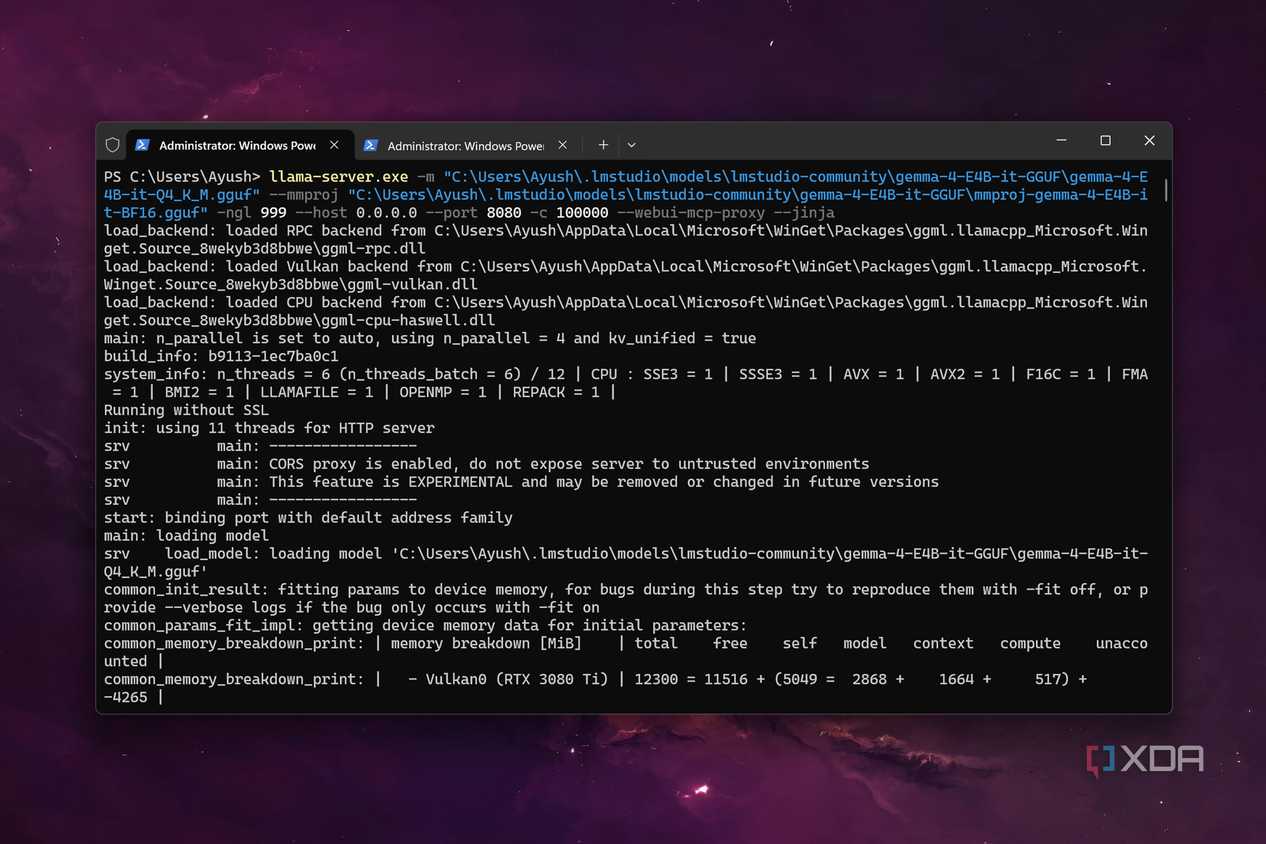The image size is (1266, 844).
Task: Click the 'memory breakdown [MiB]' table header
Action: point(486,644)
